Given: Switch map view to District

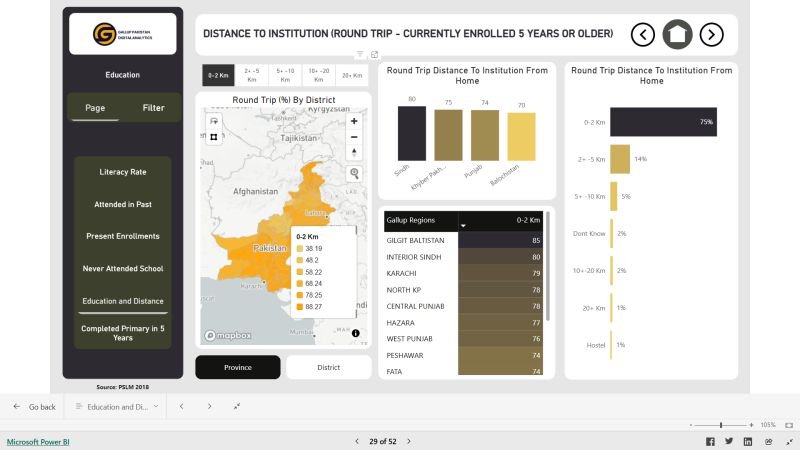Looking at the screenshot, I should [x=329, y=367].
